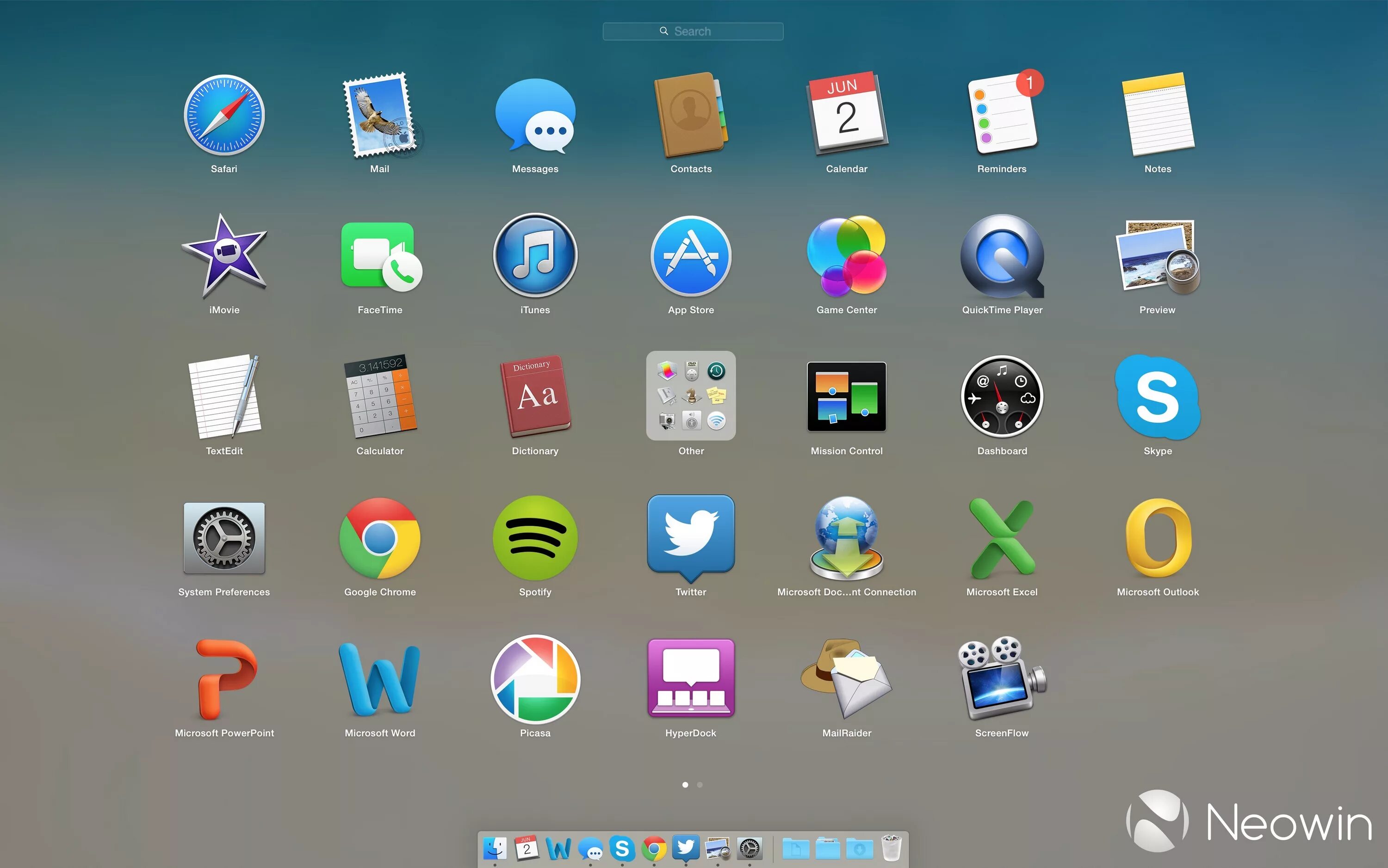Open the Game Center app
The height and width of the screenshot is (868, 1388).
(847, 256)
